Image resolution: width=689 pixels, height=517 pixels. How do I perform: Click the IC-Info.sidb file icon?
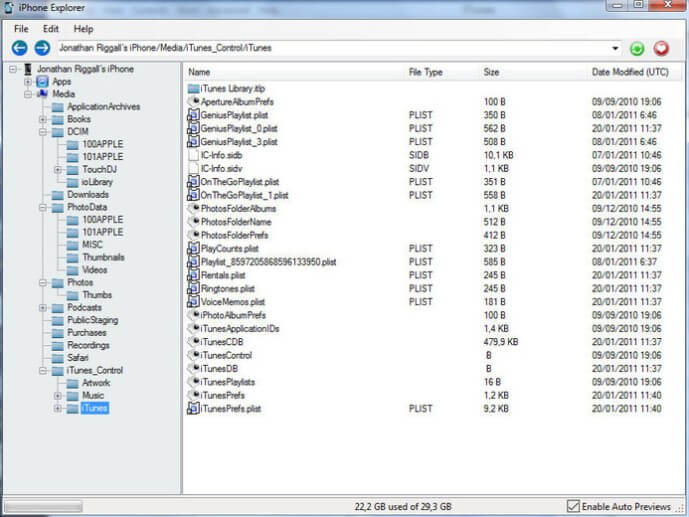click(193, 155)
